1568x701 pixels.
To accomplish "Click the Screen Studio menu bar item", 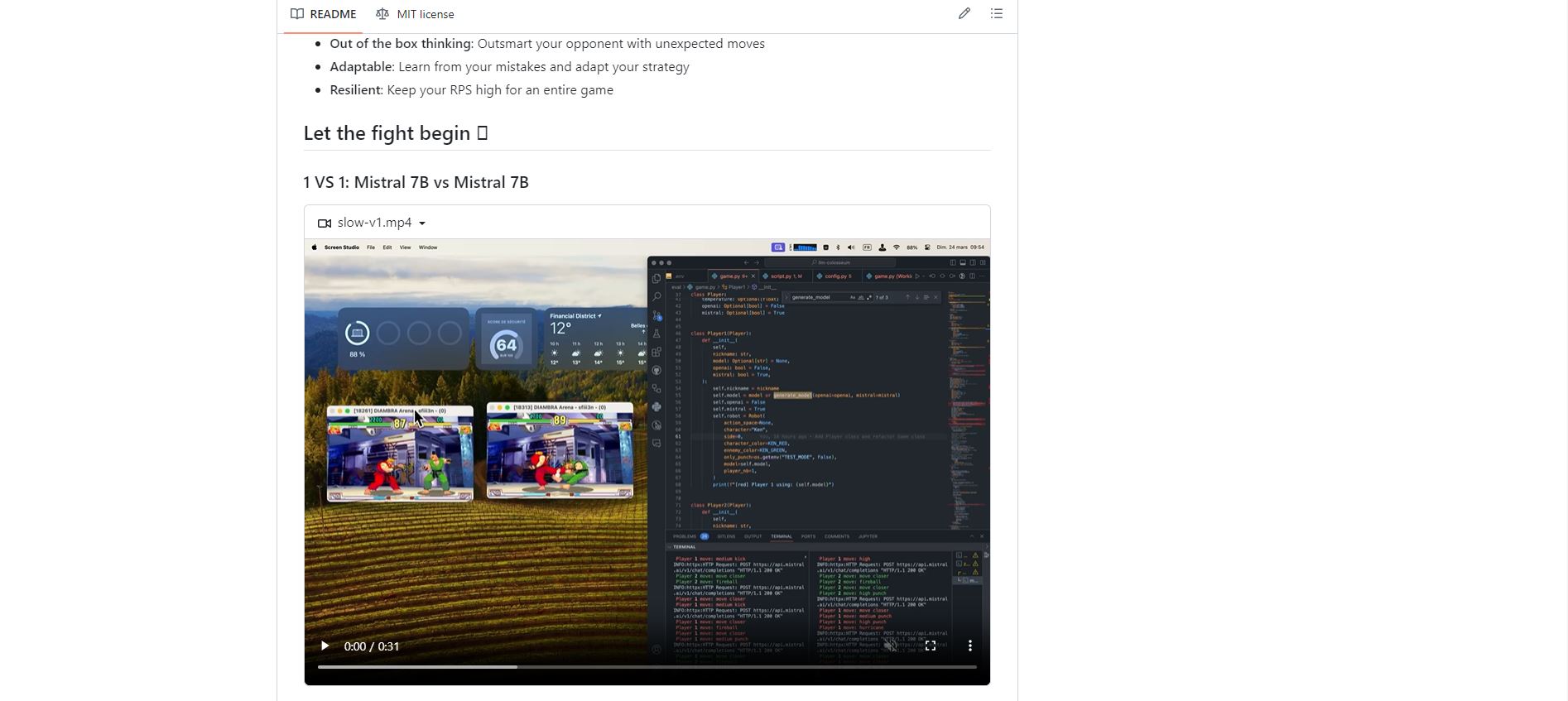I will (x=341, y=247).
